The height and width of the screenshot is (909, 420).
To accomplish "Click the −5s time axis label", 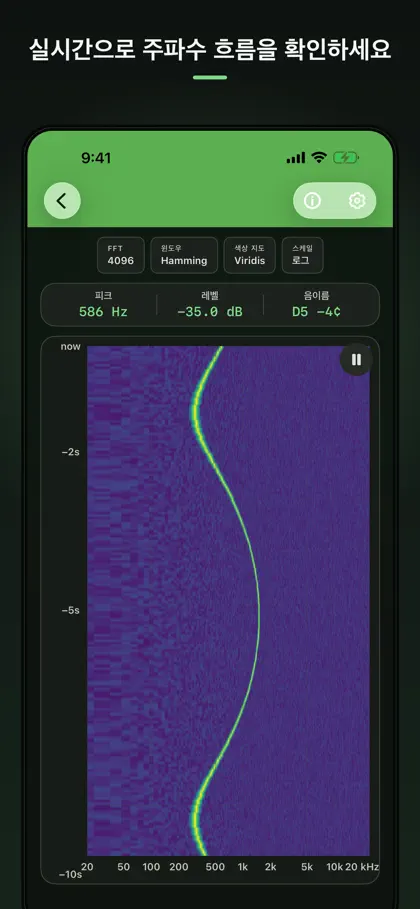I will (x=70, y=610).
